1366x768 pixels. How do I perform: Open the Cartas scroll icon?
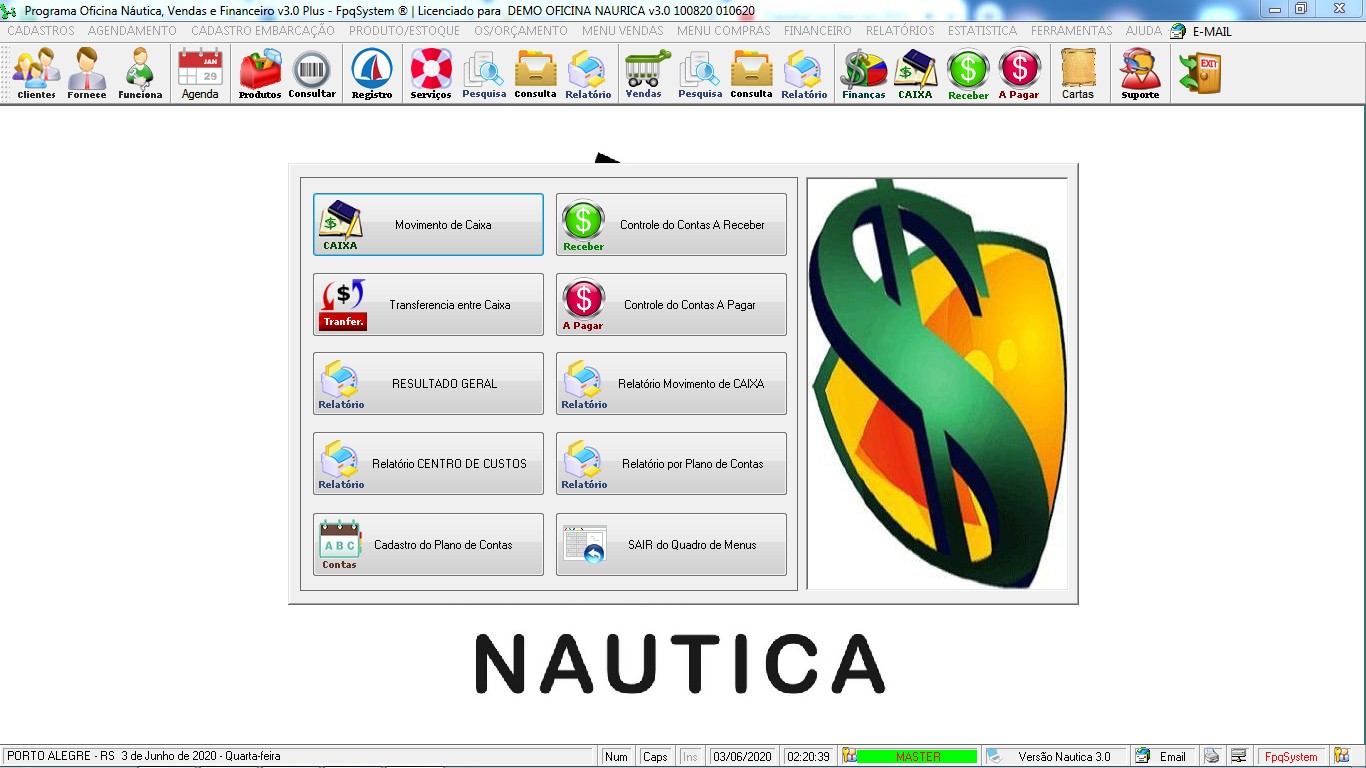click(1078, 74)
